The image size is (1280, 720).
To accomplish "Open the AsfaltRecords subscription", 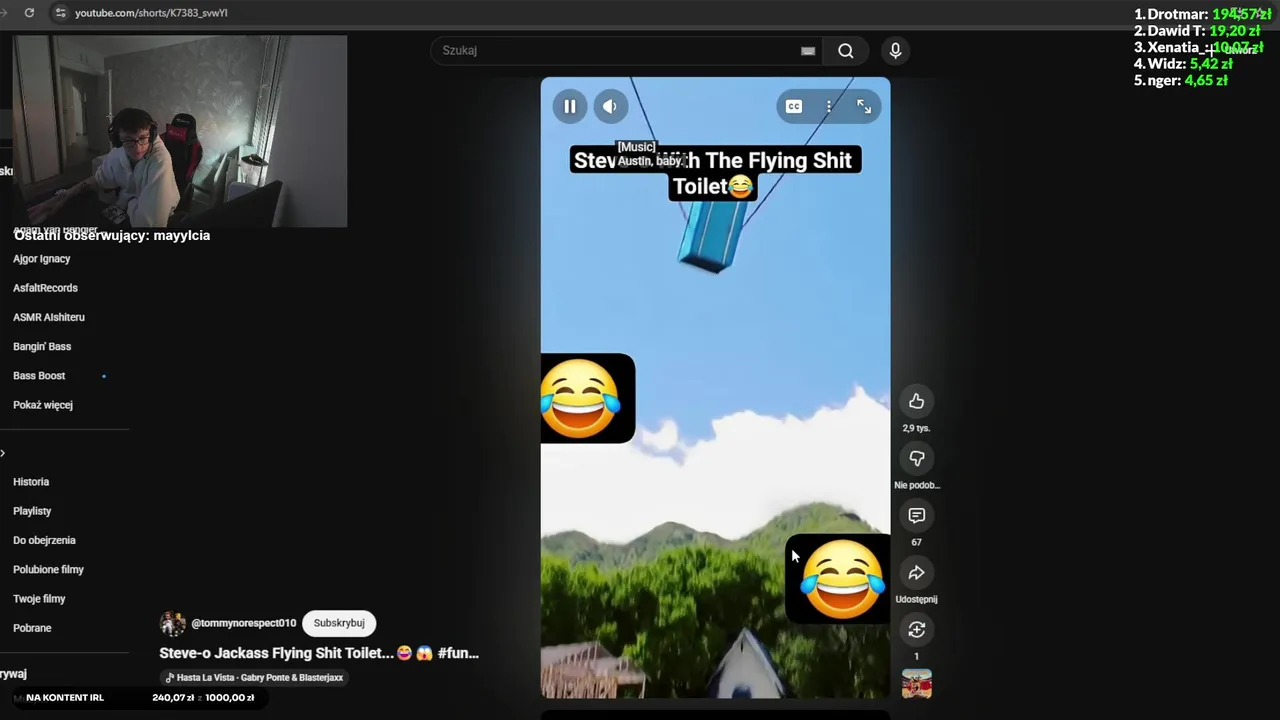I will (x=45, y=288).
